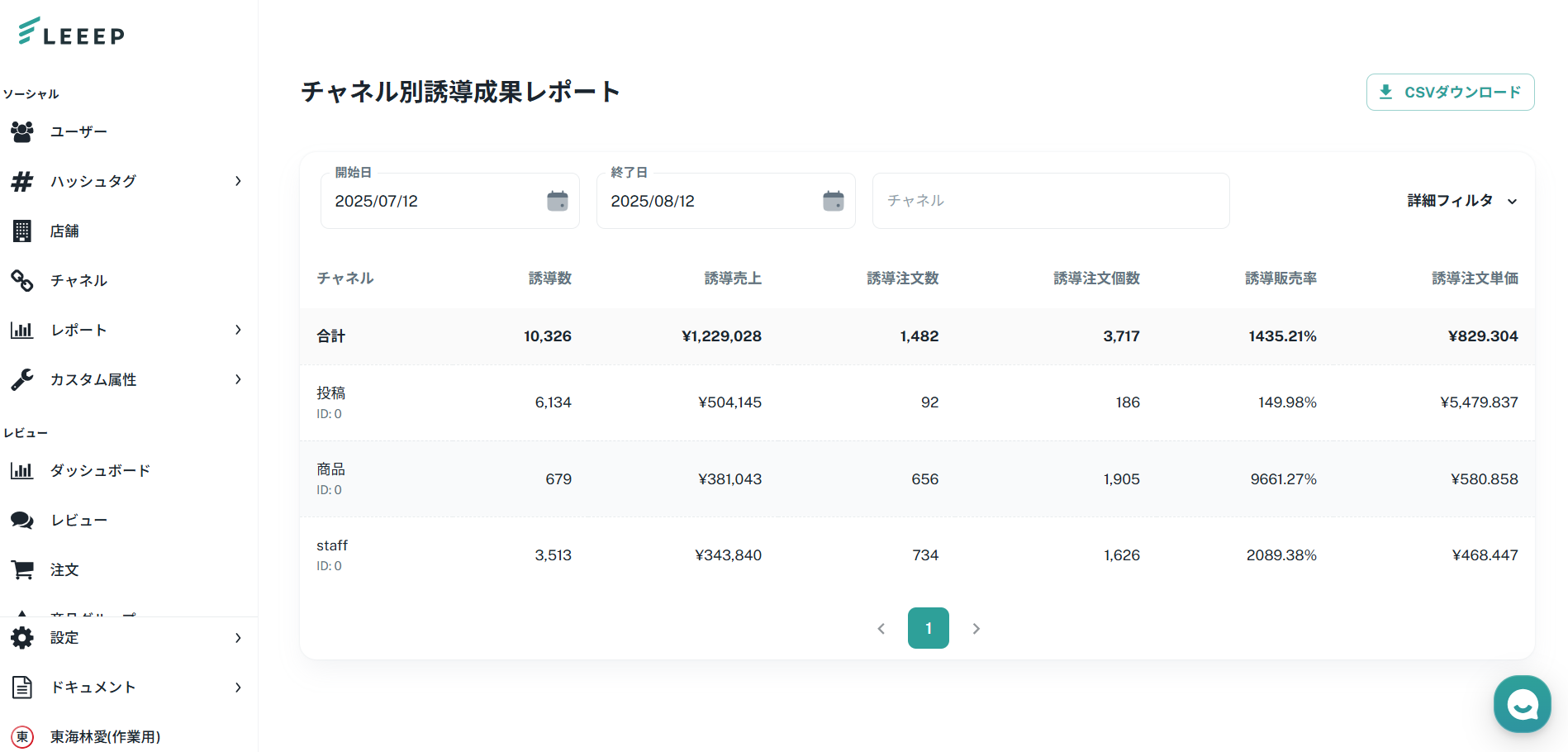Expand the 設定 menu chevron
Screen dimensions: 1568x752
coord(238,638)
